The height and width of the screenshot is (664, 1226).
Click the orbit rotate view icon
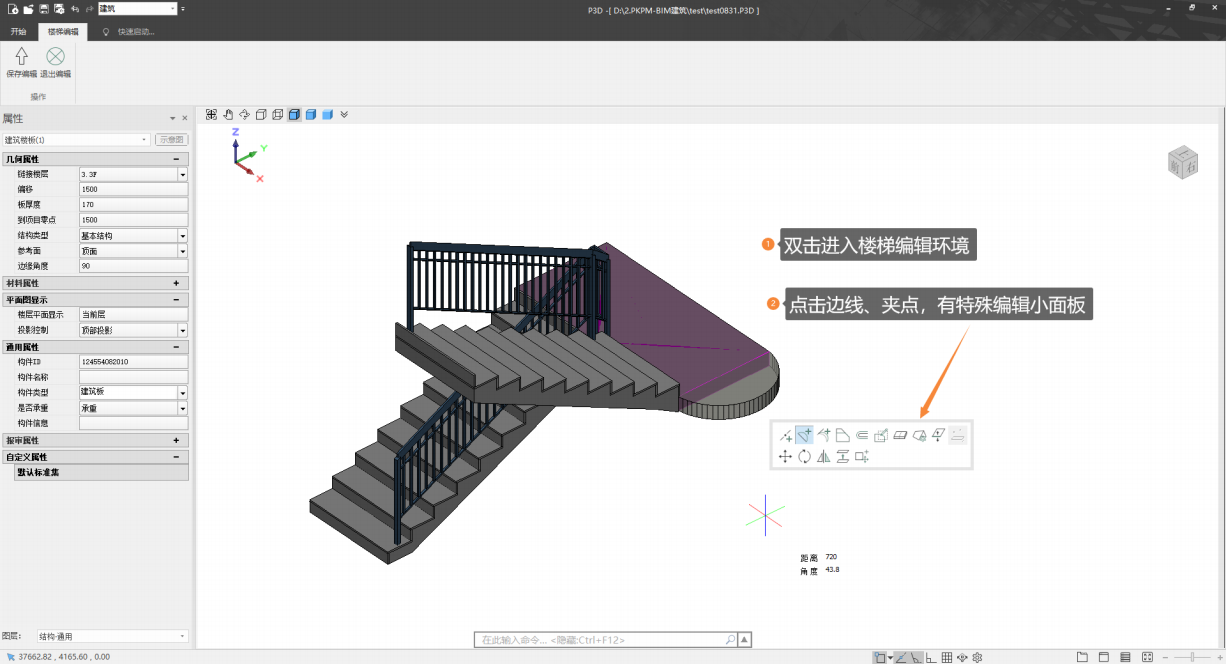click(244, 115)
